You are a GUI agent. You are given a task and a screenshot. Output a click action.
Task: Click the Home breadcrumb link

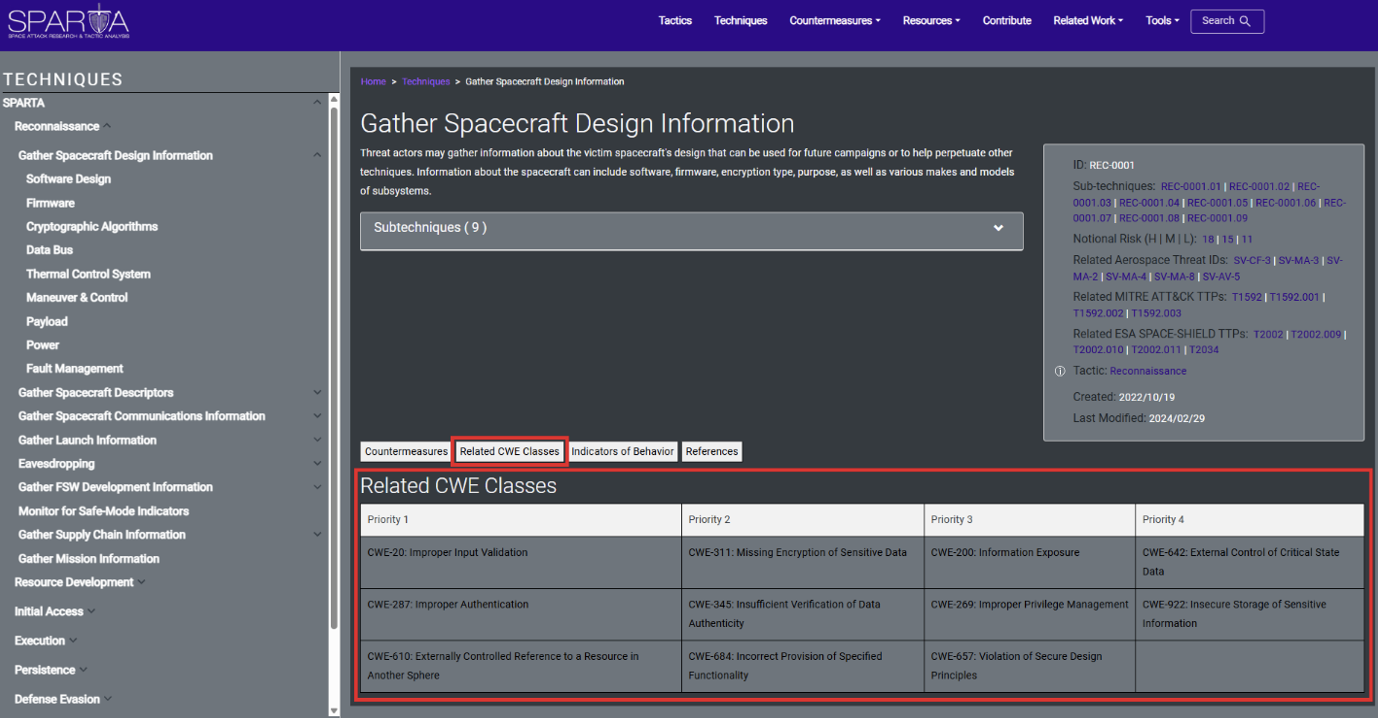pos(373,82)
